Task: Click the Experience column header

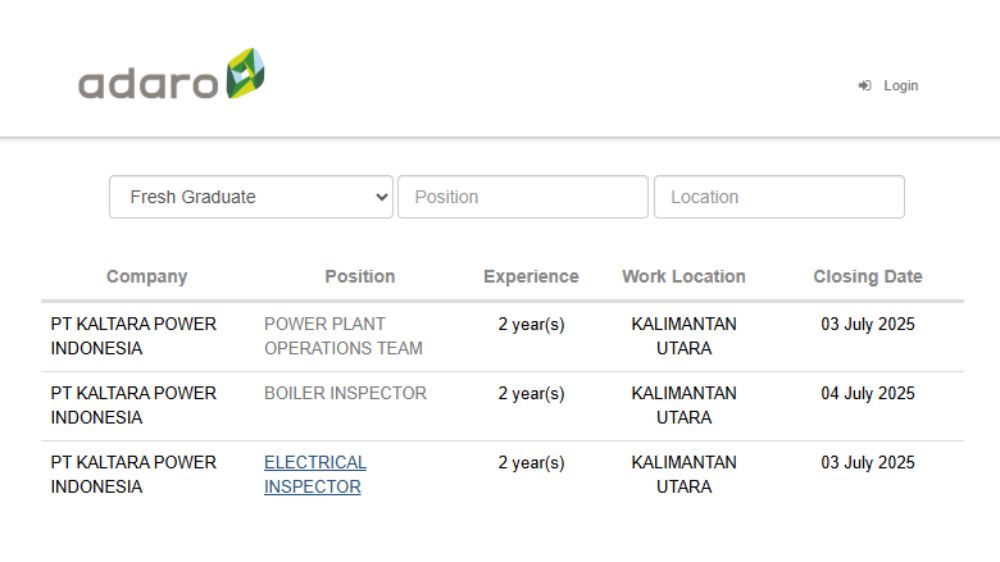Action: point(531,277)
